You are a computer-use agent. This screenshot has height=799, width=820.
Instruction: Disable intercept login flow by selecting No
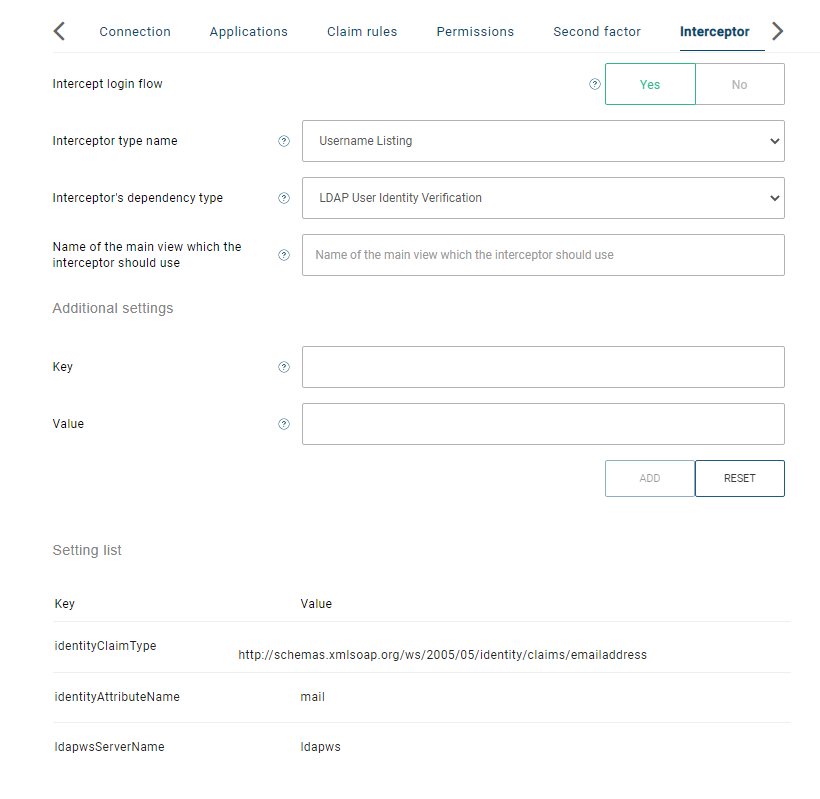pos(739,84)
